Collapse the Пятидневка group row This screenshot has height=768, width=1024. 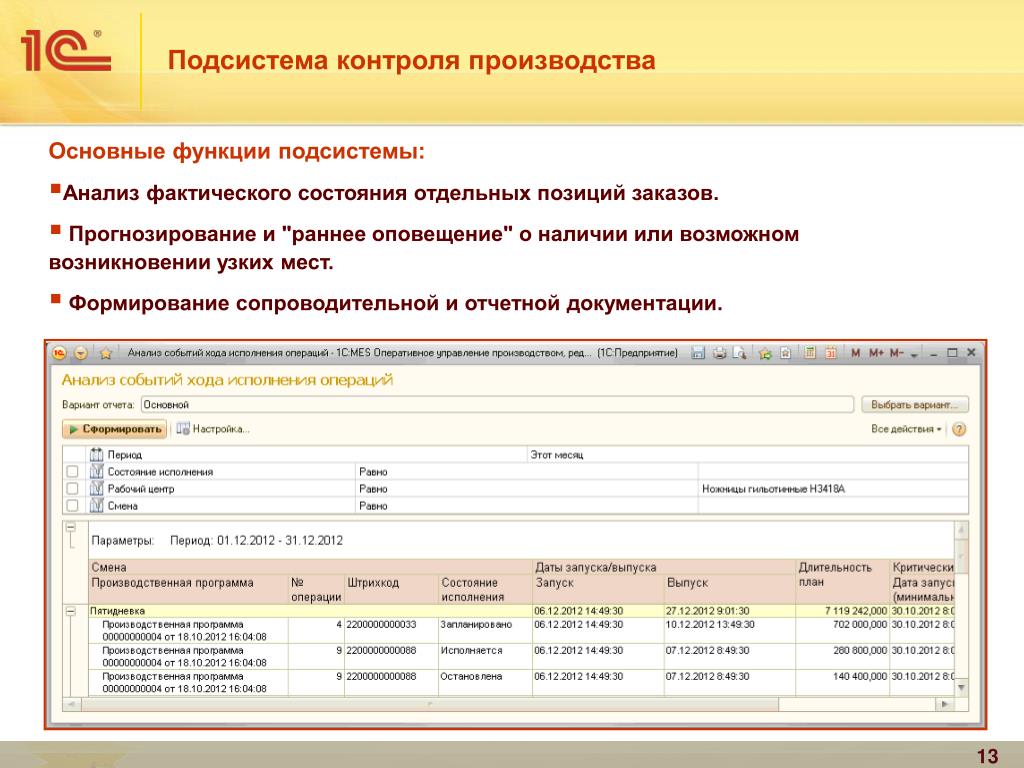pos(71,610)
